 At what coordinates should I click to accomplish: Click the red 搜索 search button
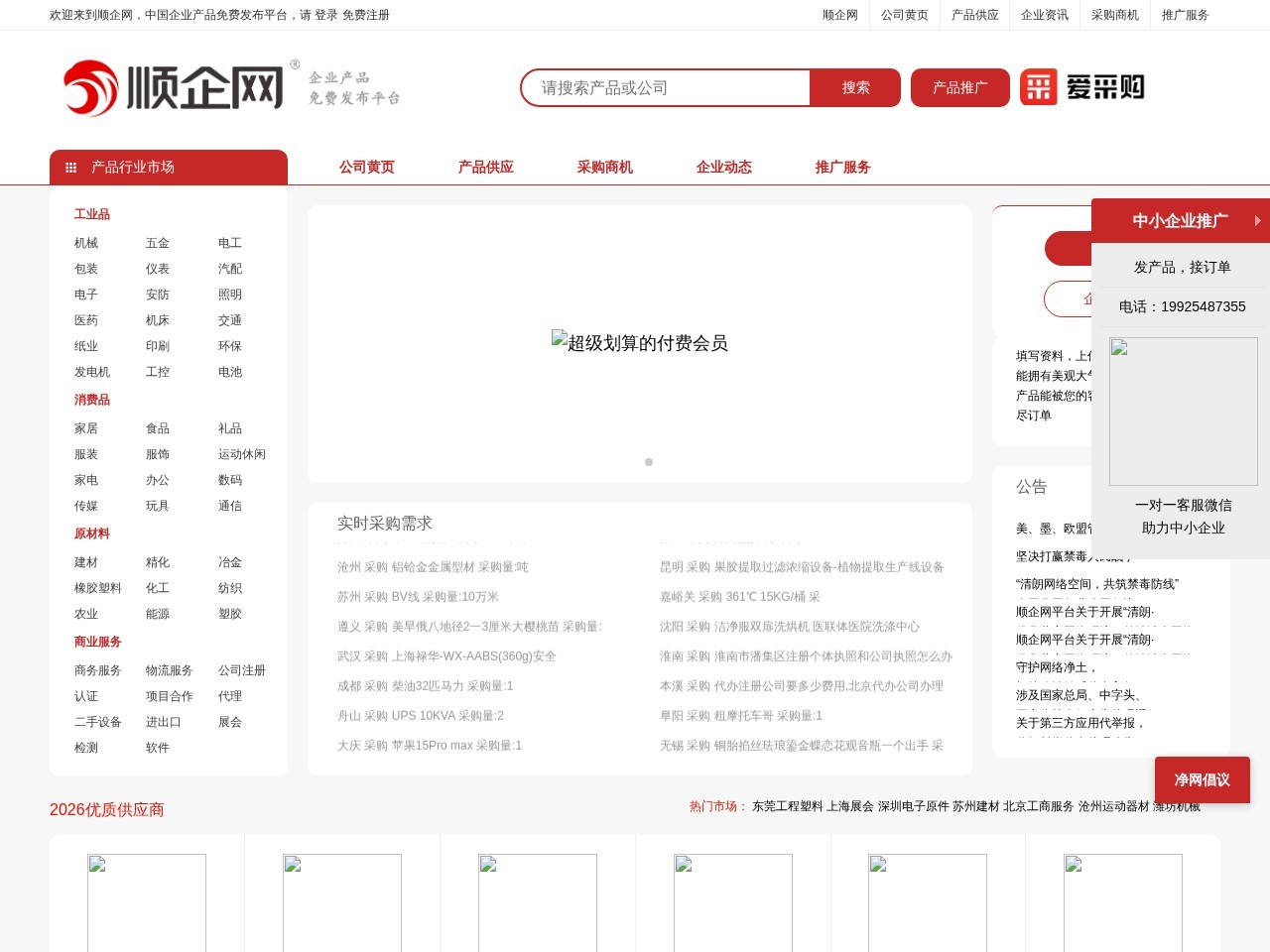pos(855,87)
